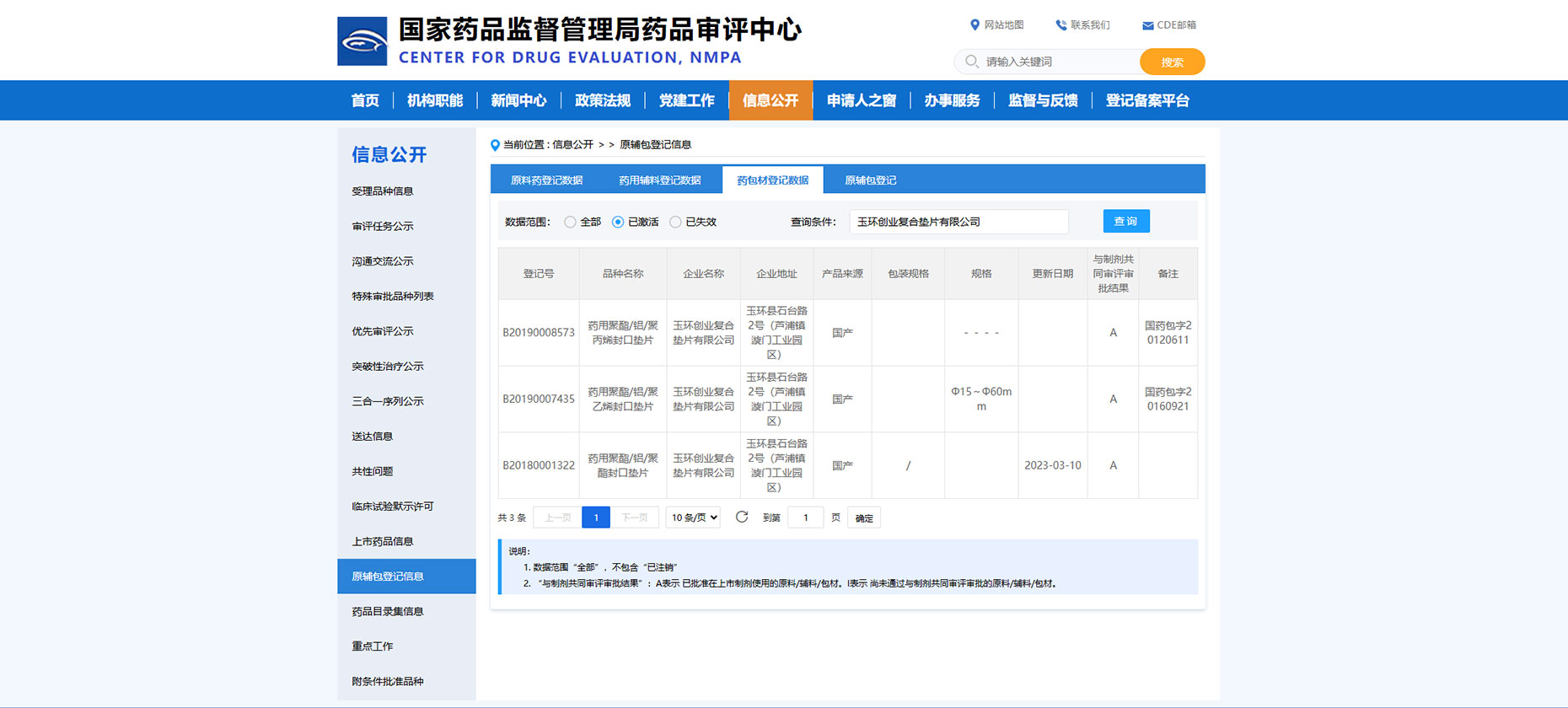Click the CDE mailbox envelope icon
1568x708 pixels.
[1147, 25]
